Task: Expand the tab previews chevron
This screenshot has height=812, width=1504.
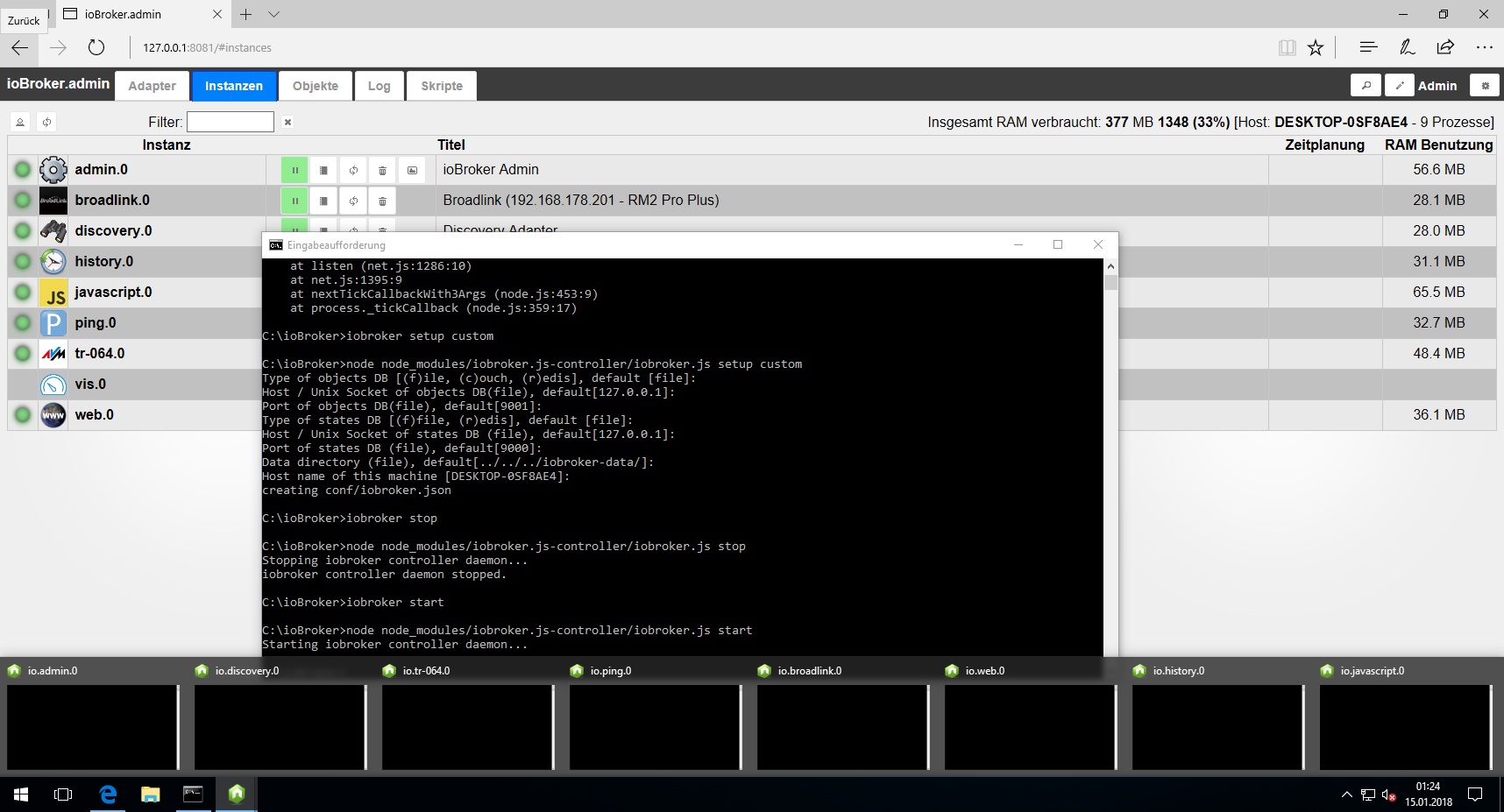Action: 274,14
